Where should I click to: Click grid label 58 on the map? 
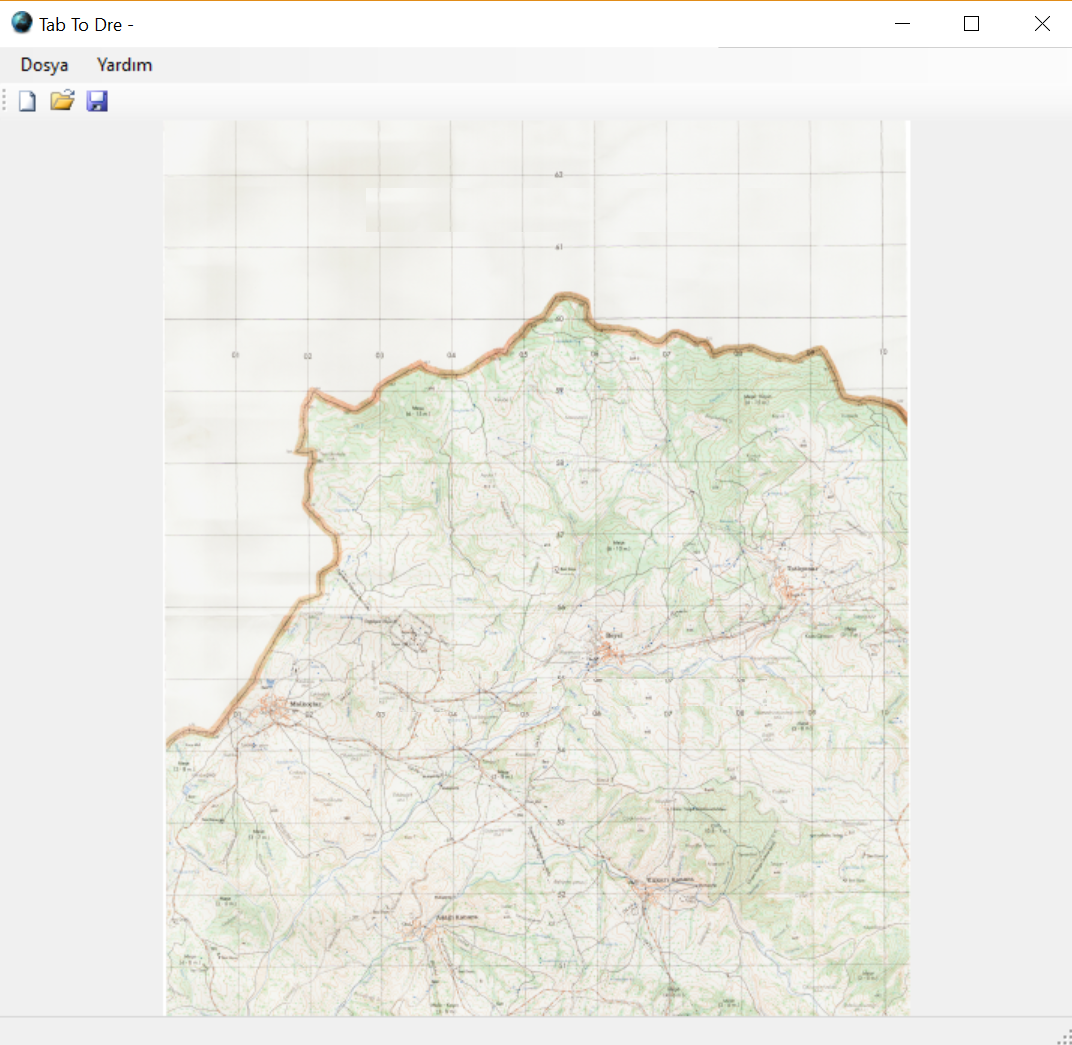(x=560, y=463)
